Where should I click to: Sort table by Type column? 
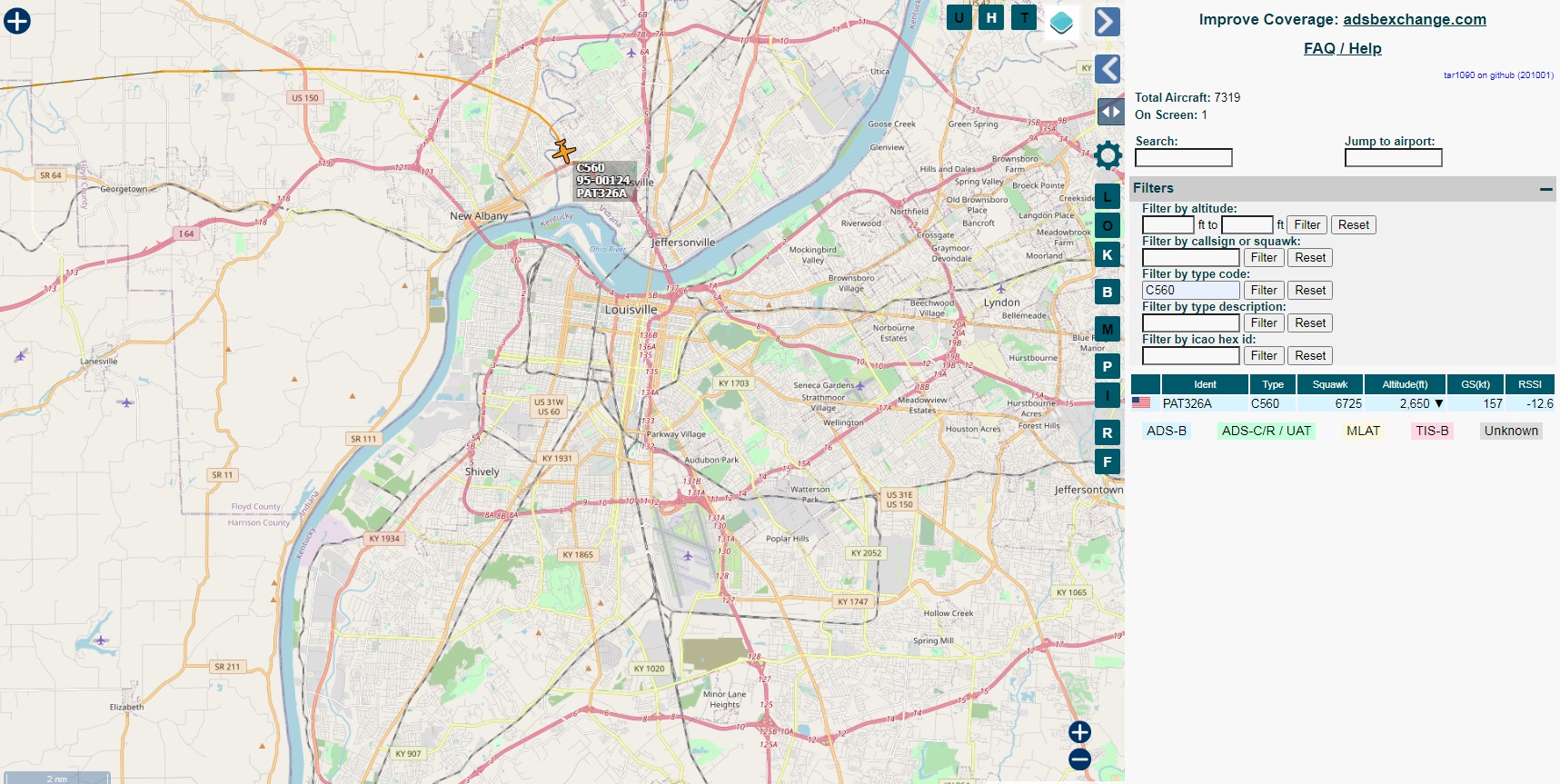pyautogui.click(x=1273, y=384)
